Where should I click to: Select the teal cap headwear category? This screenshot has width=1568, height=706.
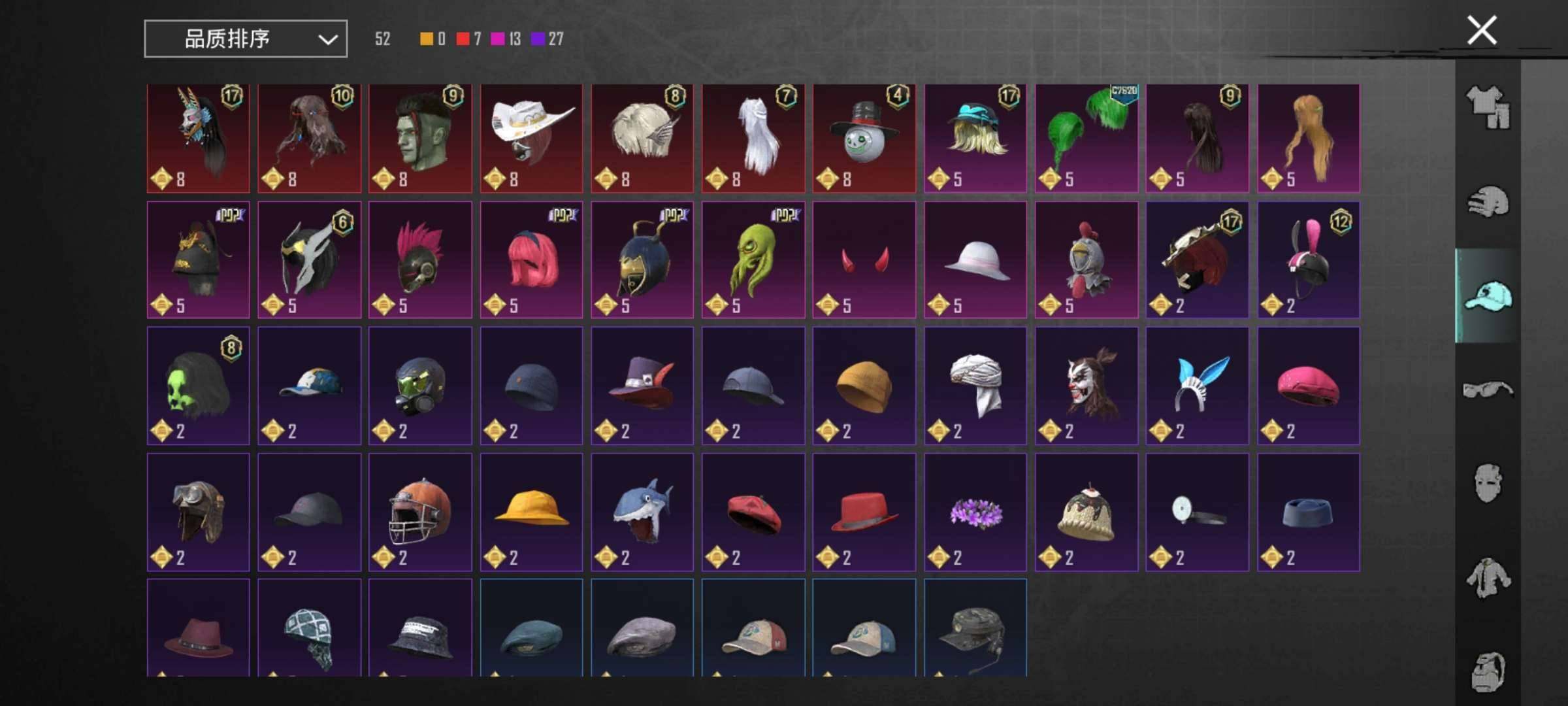pos(1488,296)
